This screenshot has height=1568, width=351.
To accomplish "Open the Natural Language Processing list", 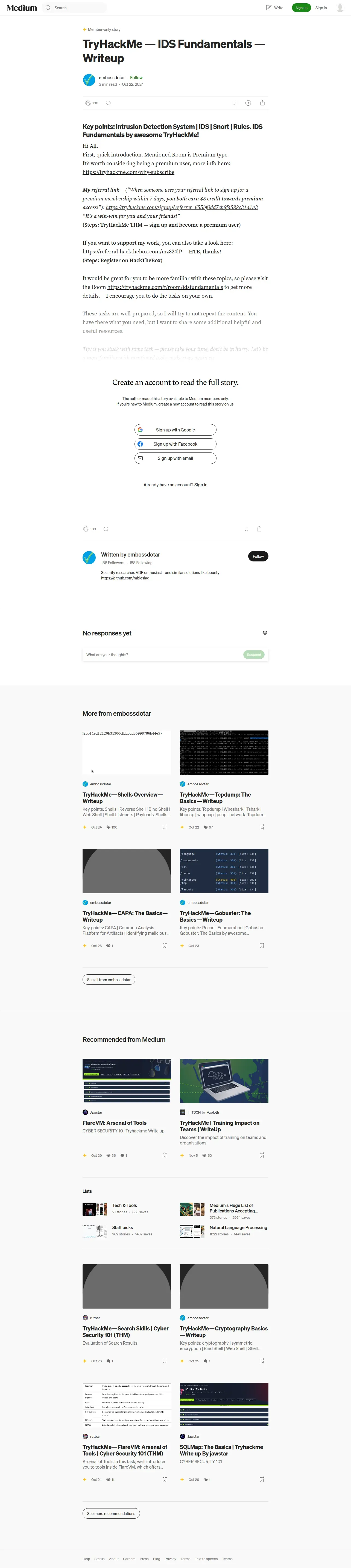I will (x=238, y=1228).
